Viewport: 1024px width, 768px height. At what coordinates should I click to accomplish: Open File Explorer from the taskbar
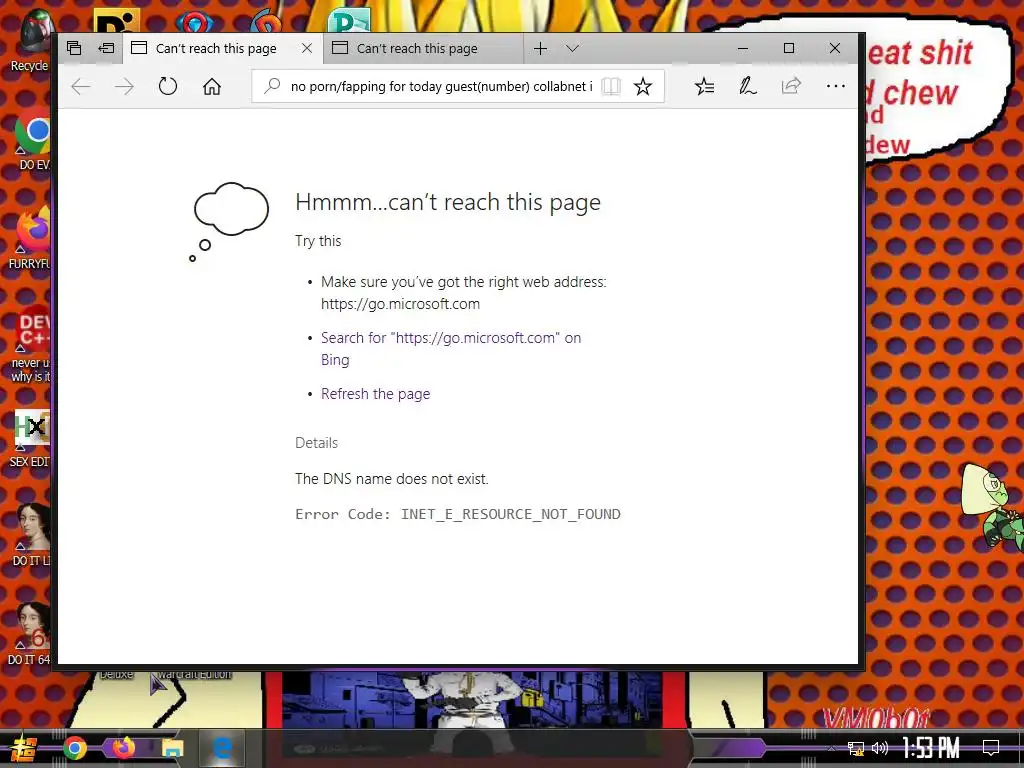pyautogui.click(x=172, y=748)
